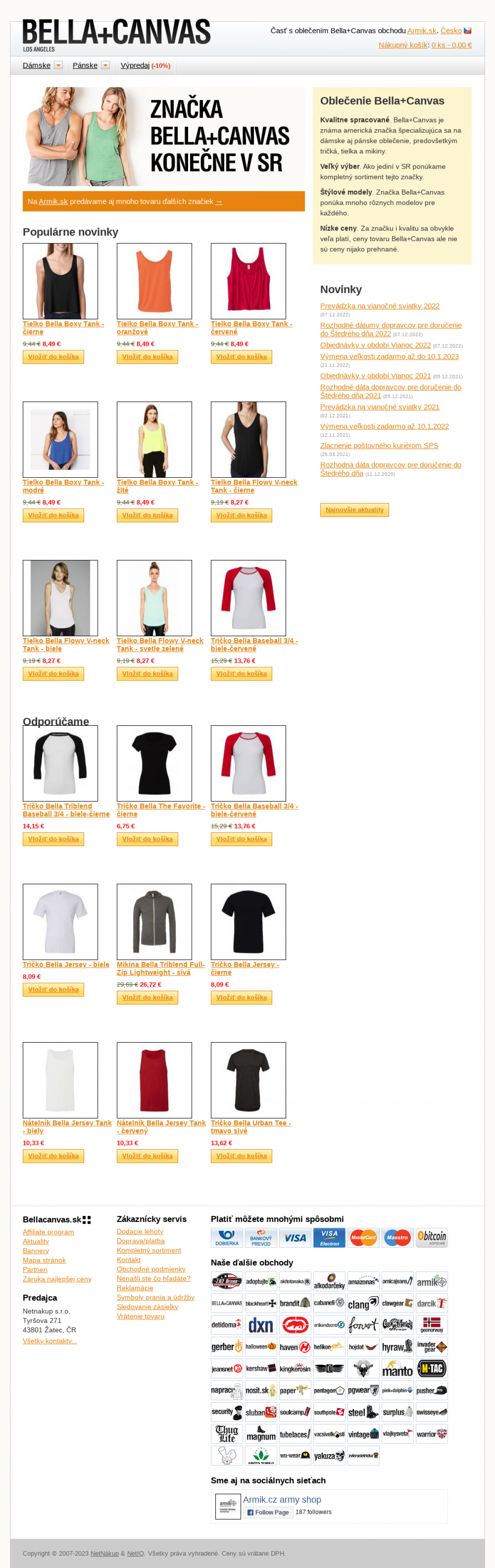
Task: Click the Bitcoin payment icon
Action: 431,1237
